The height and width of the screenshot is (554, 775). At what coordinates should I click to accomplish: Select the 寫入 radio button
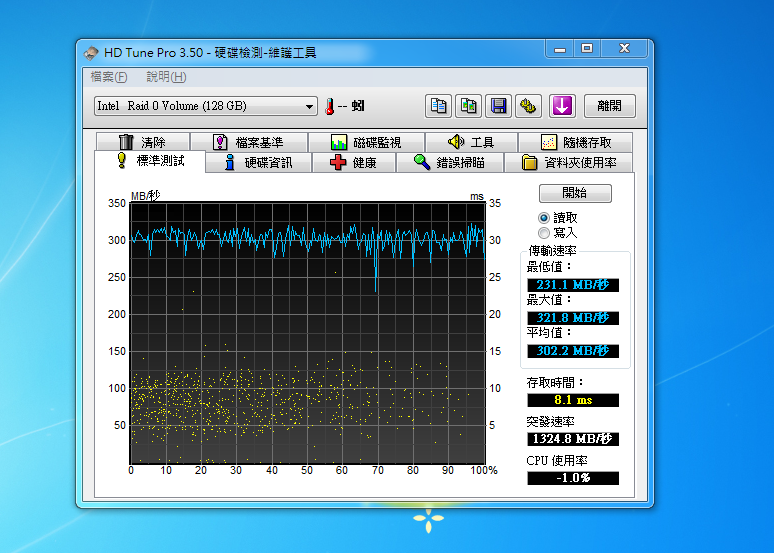544,232
